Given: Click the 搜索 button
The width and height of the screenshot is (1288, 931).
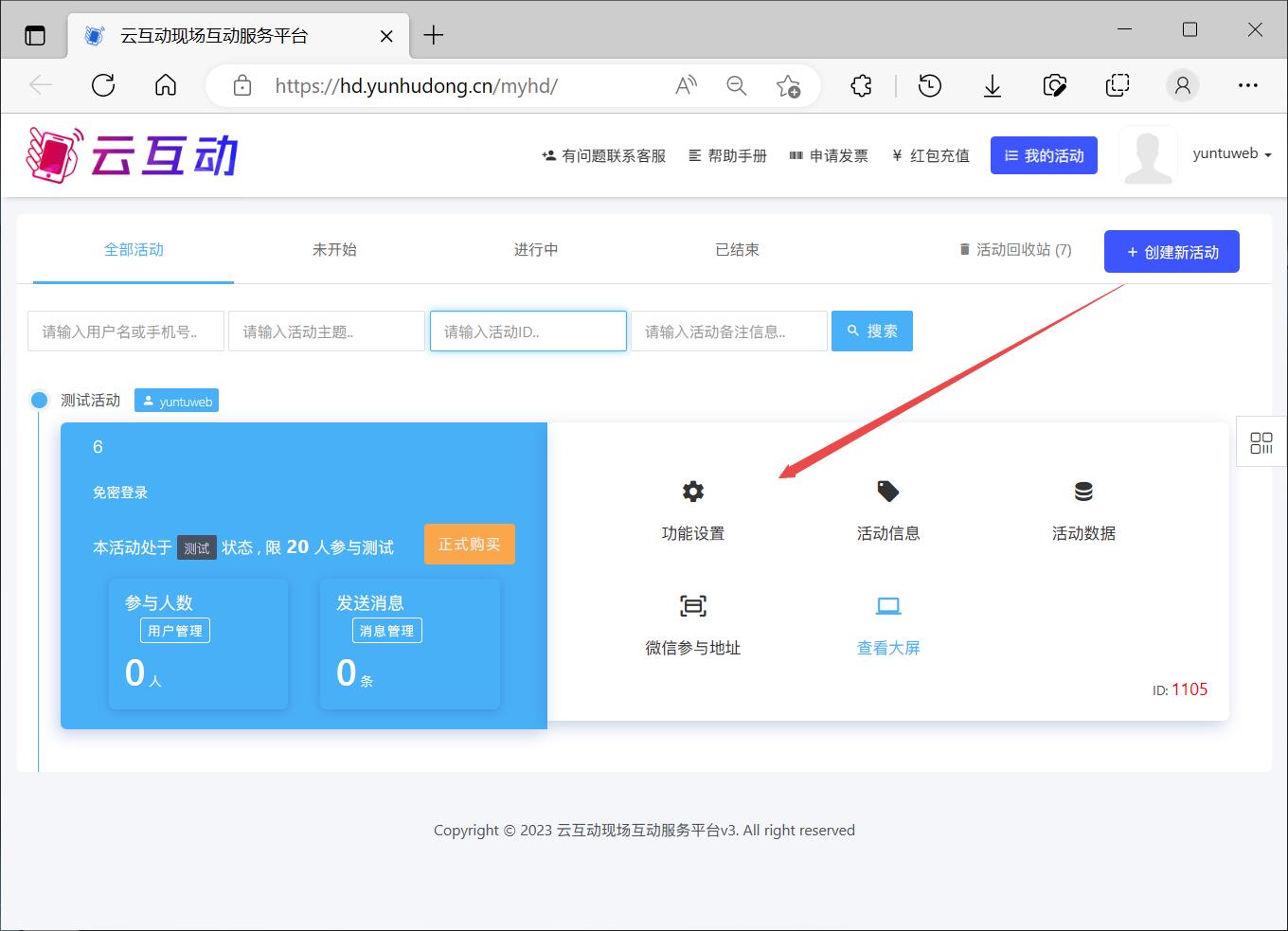Looking at the screenshot, I should [872, 331].
